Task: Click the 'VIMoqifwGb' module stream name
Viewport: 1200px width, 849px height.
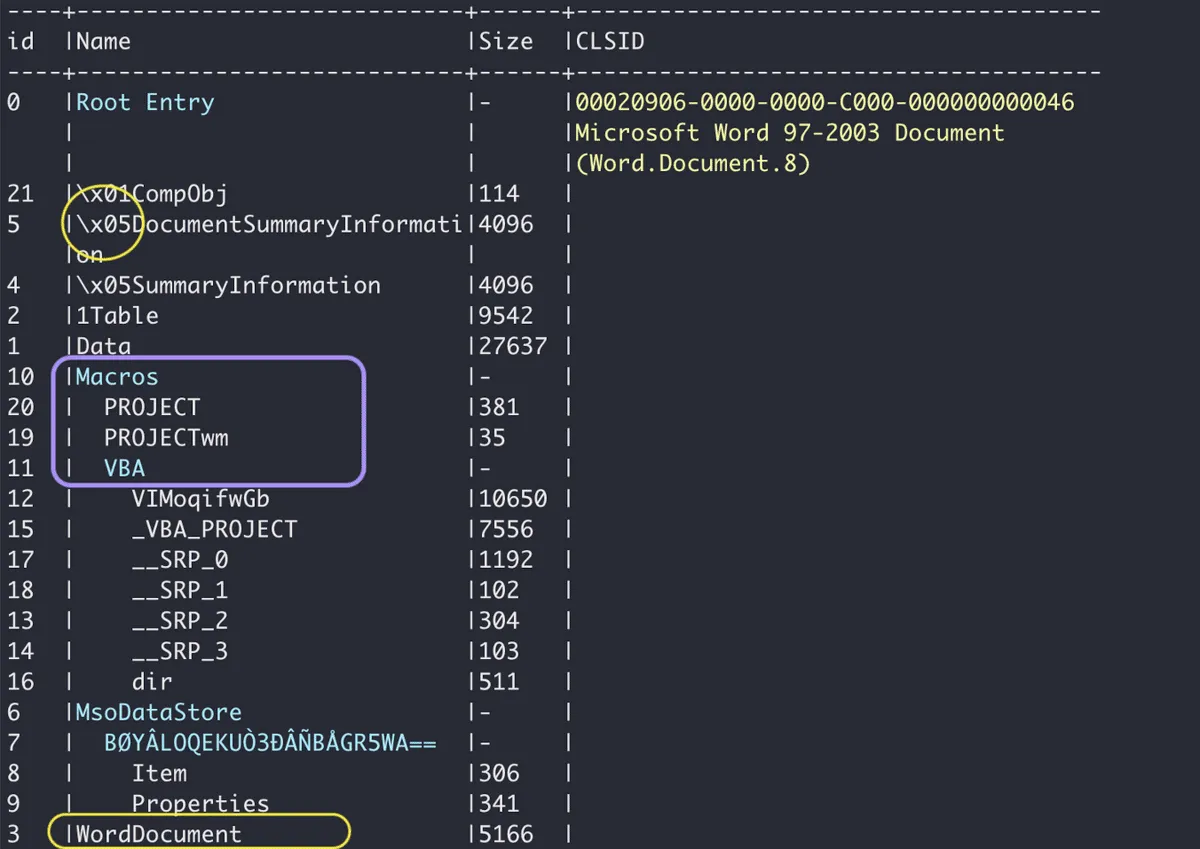Action: coord(200,499)
